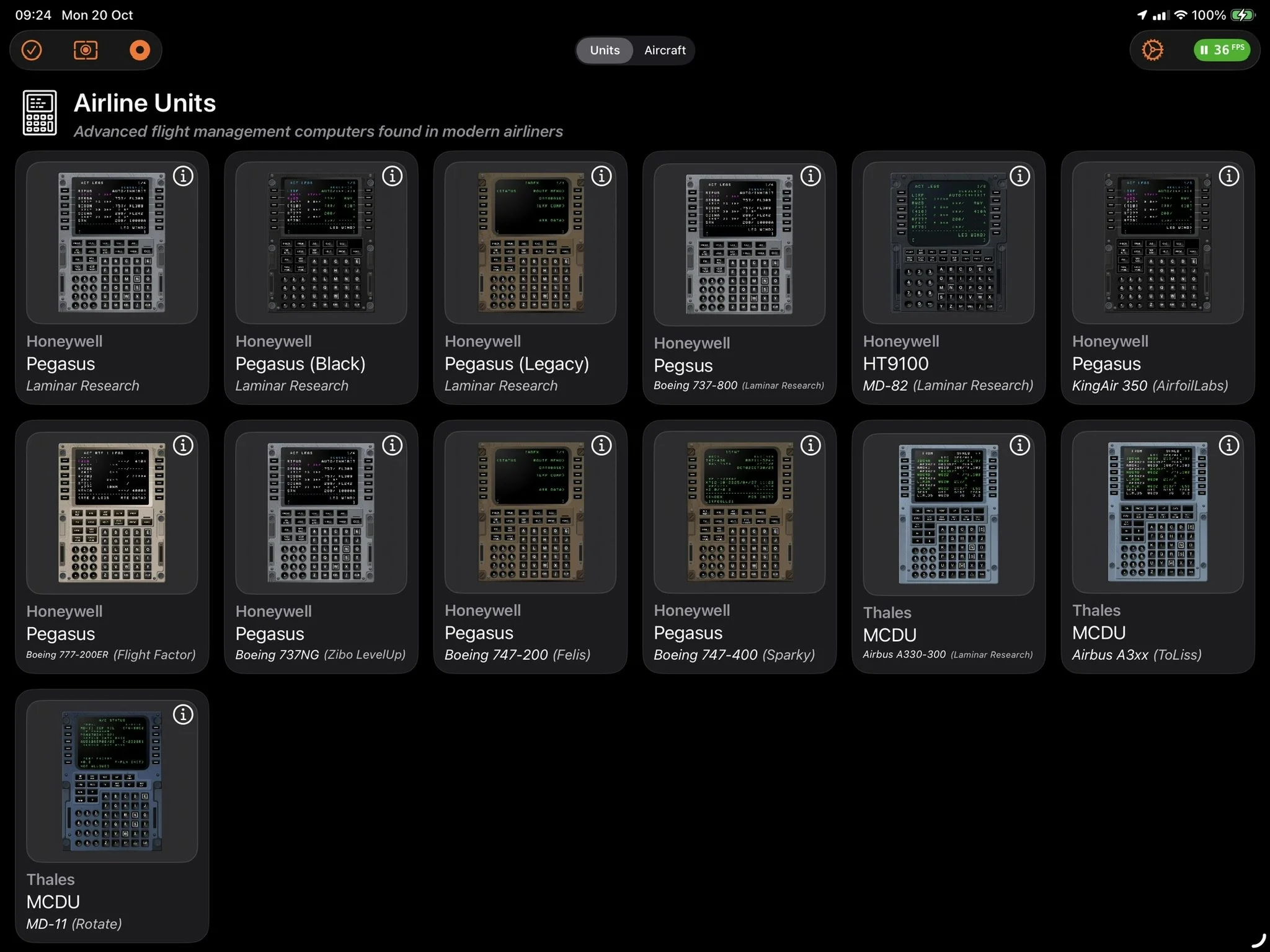
Task: Switch to the Aircraft tab
Action: tap(664, 50)
